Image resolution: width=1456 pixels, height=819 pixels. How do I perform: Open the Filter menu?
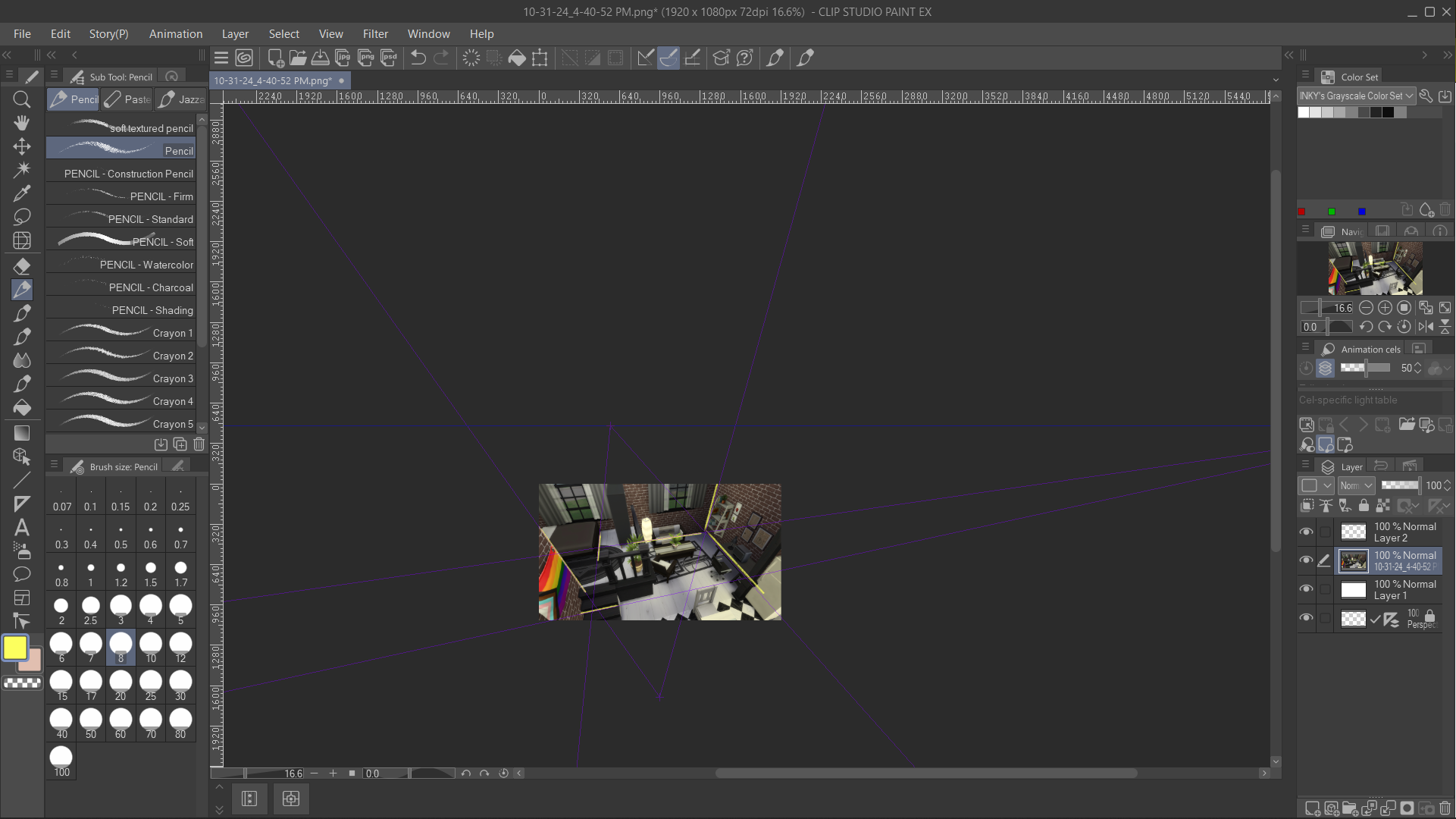(x=375, y=34)
